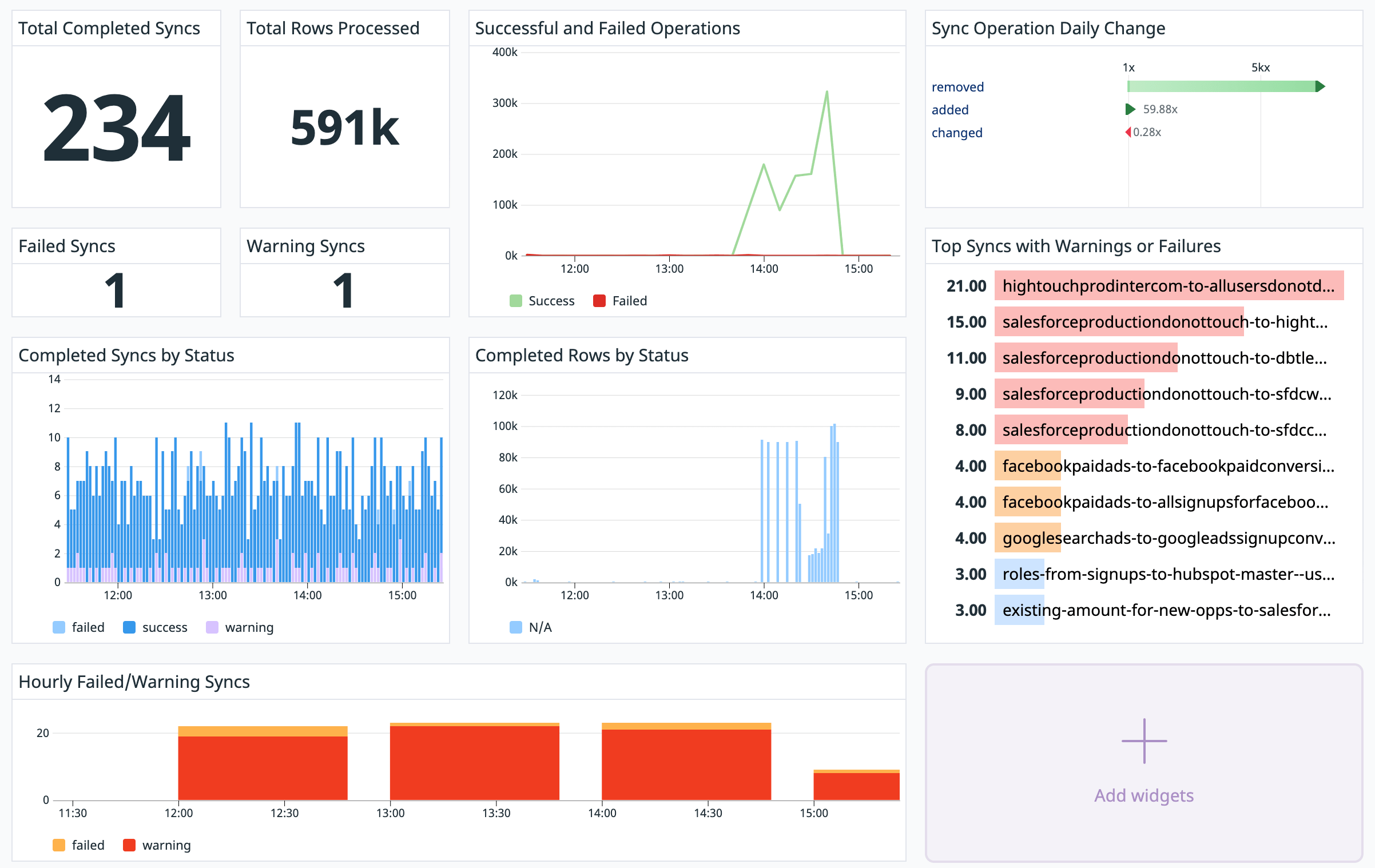Viewport: 1375px width, 868px height.
Task: Click the 234 total completed syncs value
Action: tap(117, 129)
